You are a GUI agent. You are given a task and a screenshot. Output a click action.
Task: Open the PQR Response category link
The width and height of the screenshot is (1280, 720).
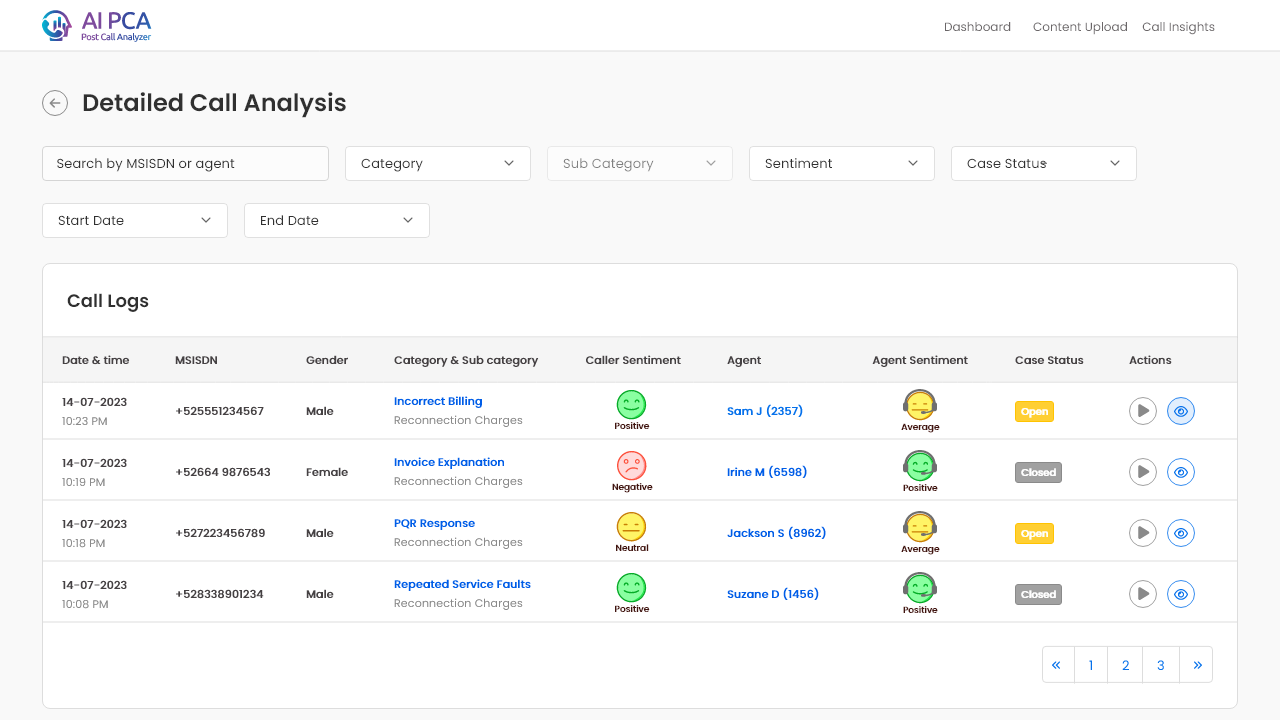[434, 523]
